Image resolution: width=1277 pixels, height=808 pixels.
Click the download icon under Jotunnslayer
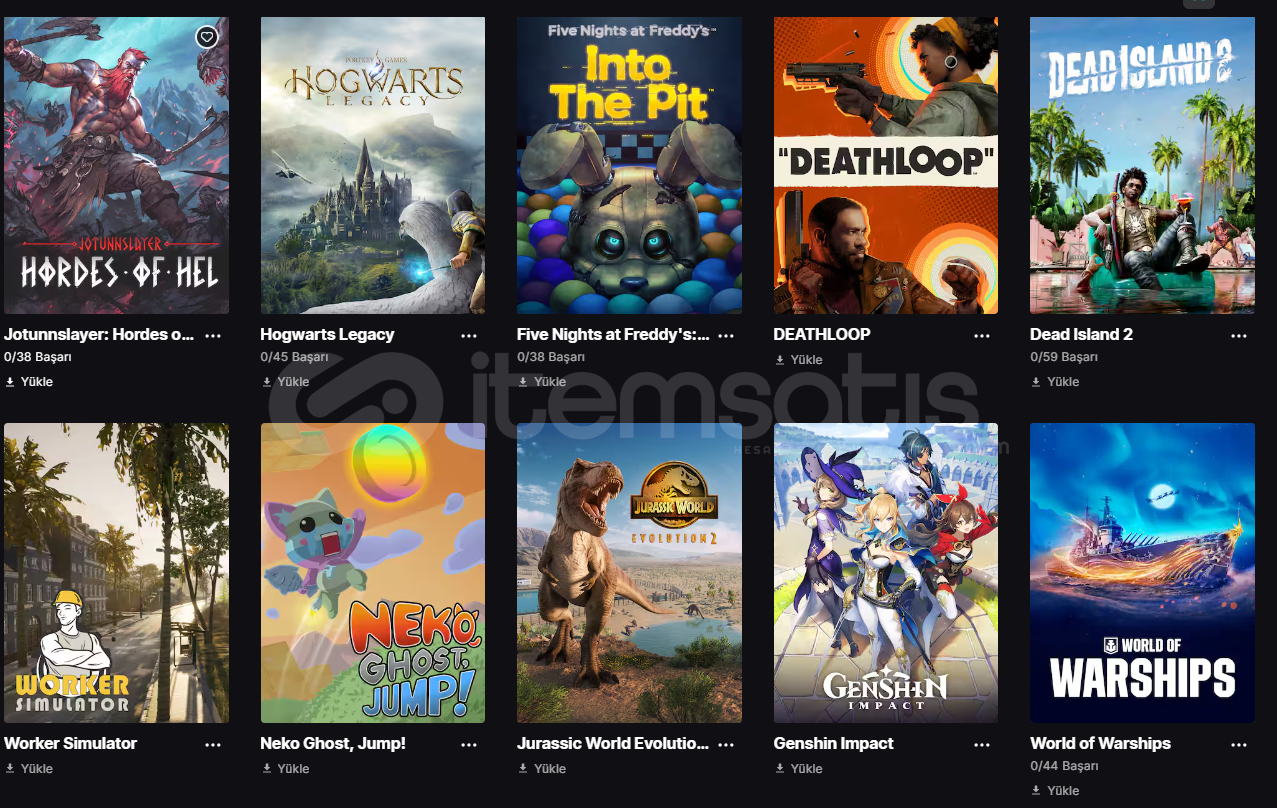(10, 382)
